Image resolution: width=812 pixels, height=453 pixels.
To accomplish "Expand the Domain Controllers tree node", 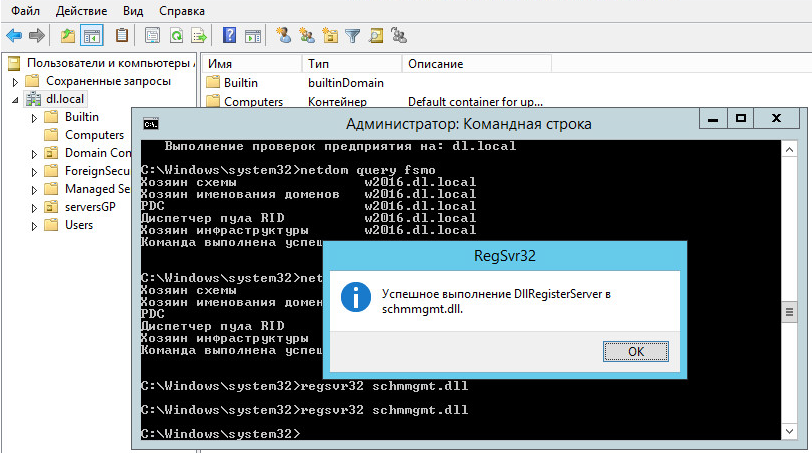I will coord(34,154).
